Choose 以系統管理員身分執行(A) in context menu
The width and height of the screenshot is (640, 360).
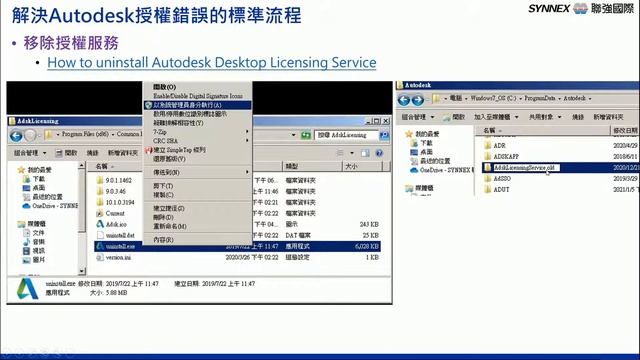198,105
